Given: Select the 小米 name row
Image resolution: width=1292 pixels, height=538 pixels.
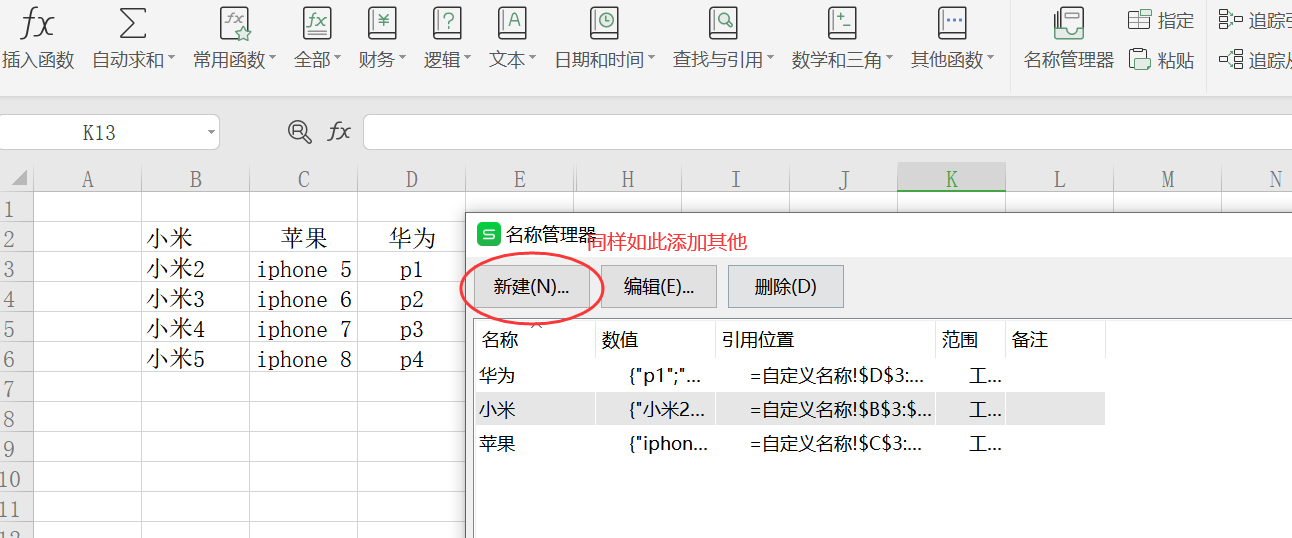Looking at the screenshot, I should tap(790, 409).
